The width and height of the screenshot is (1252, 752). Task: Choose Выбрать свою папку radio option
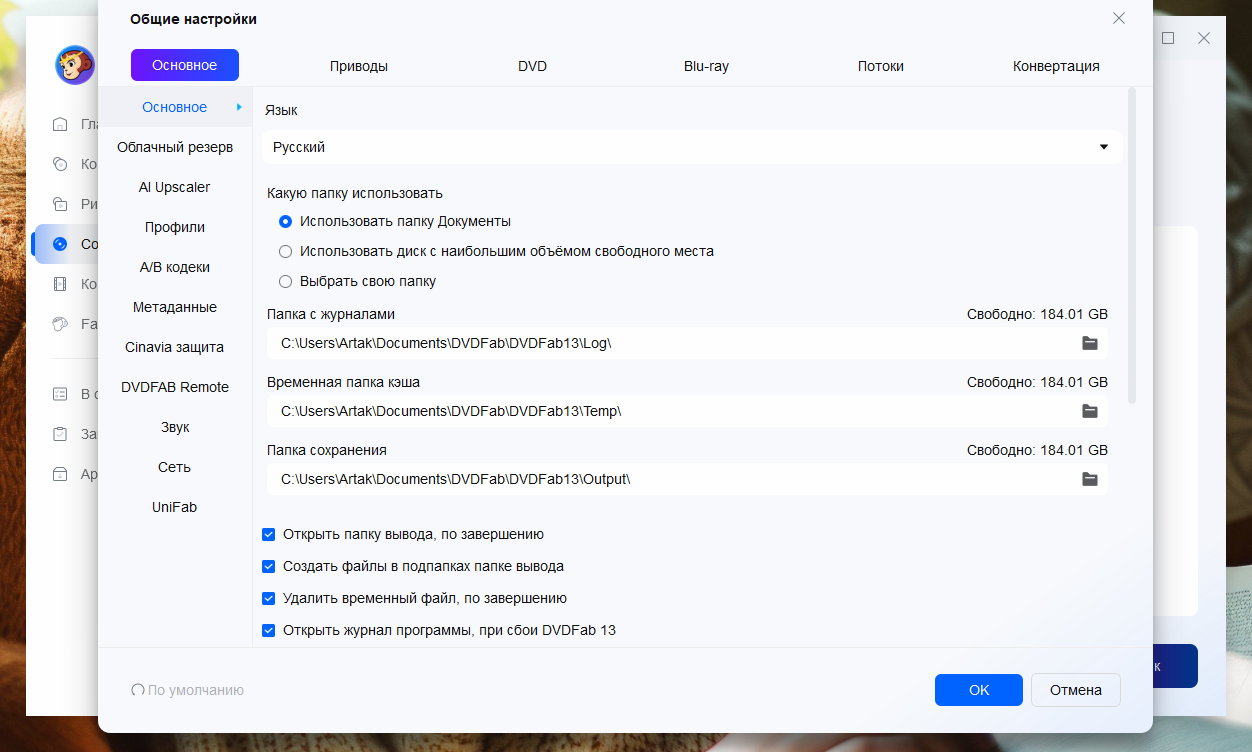point(285,281)
